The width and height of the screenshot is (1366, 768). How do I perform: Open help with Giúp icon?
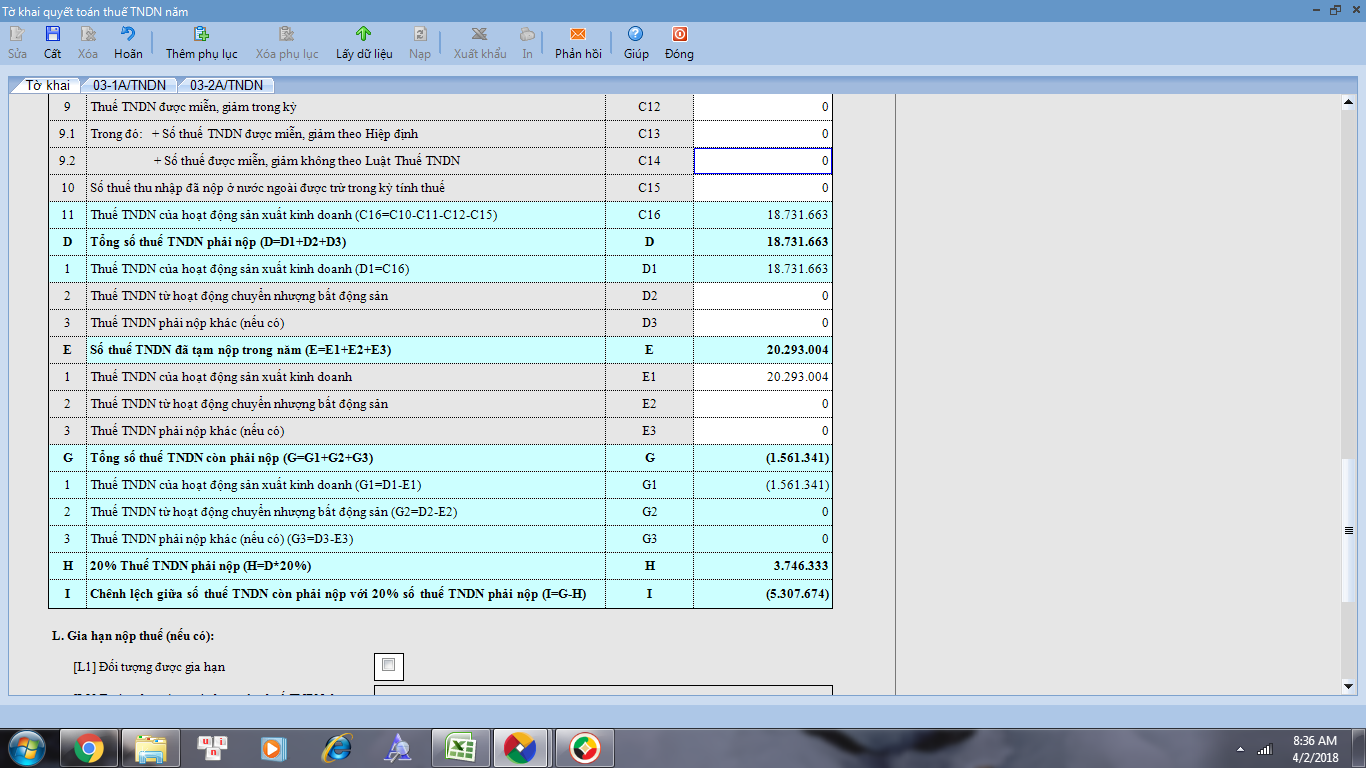point(636,34)
